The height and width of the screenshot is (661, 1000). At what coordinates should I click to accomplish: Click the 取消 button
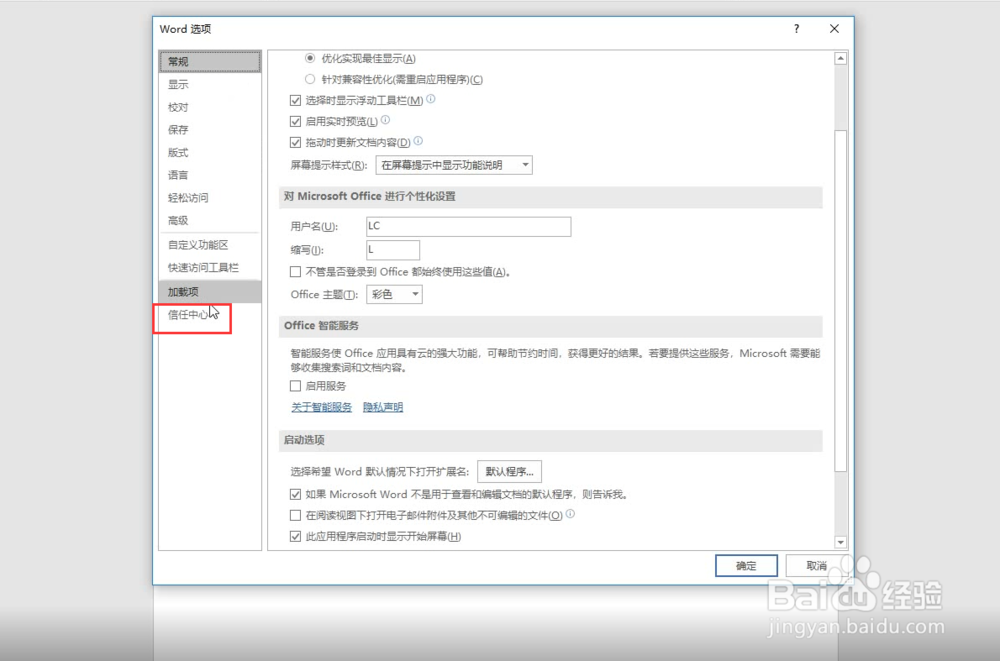[816, 565]
